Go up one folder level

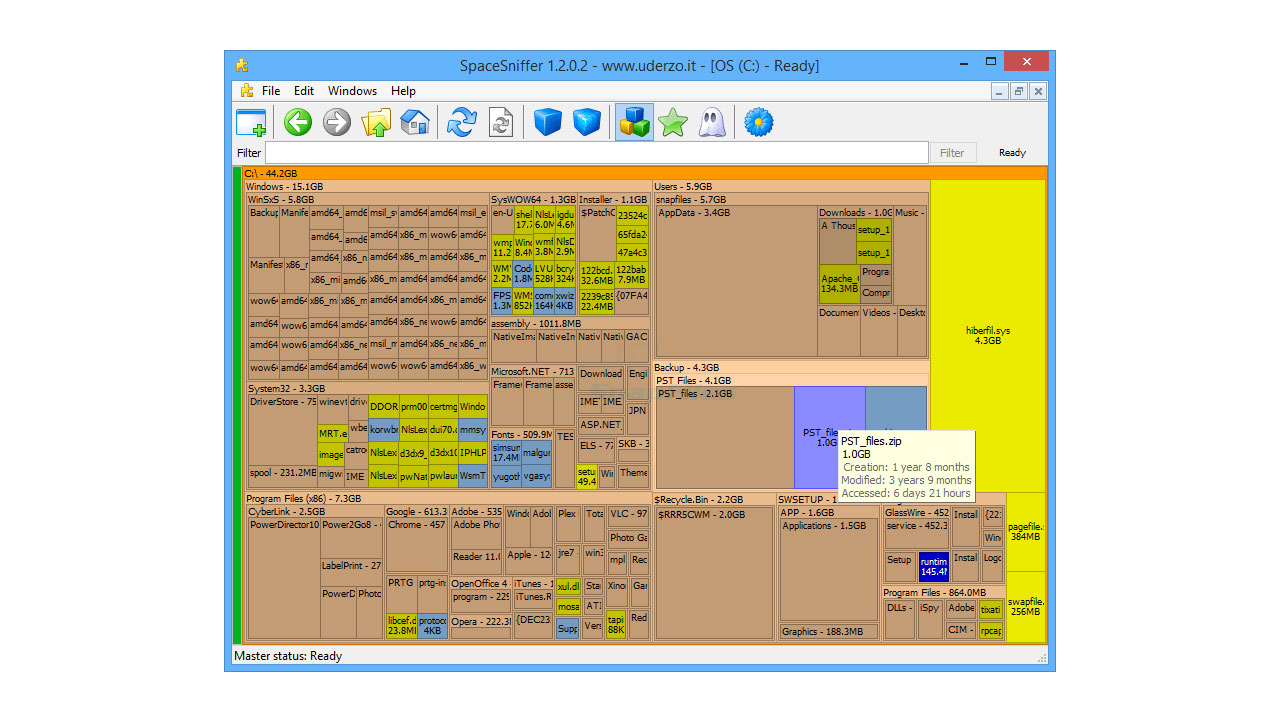pyautogui.click(x=376, y=122)
